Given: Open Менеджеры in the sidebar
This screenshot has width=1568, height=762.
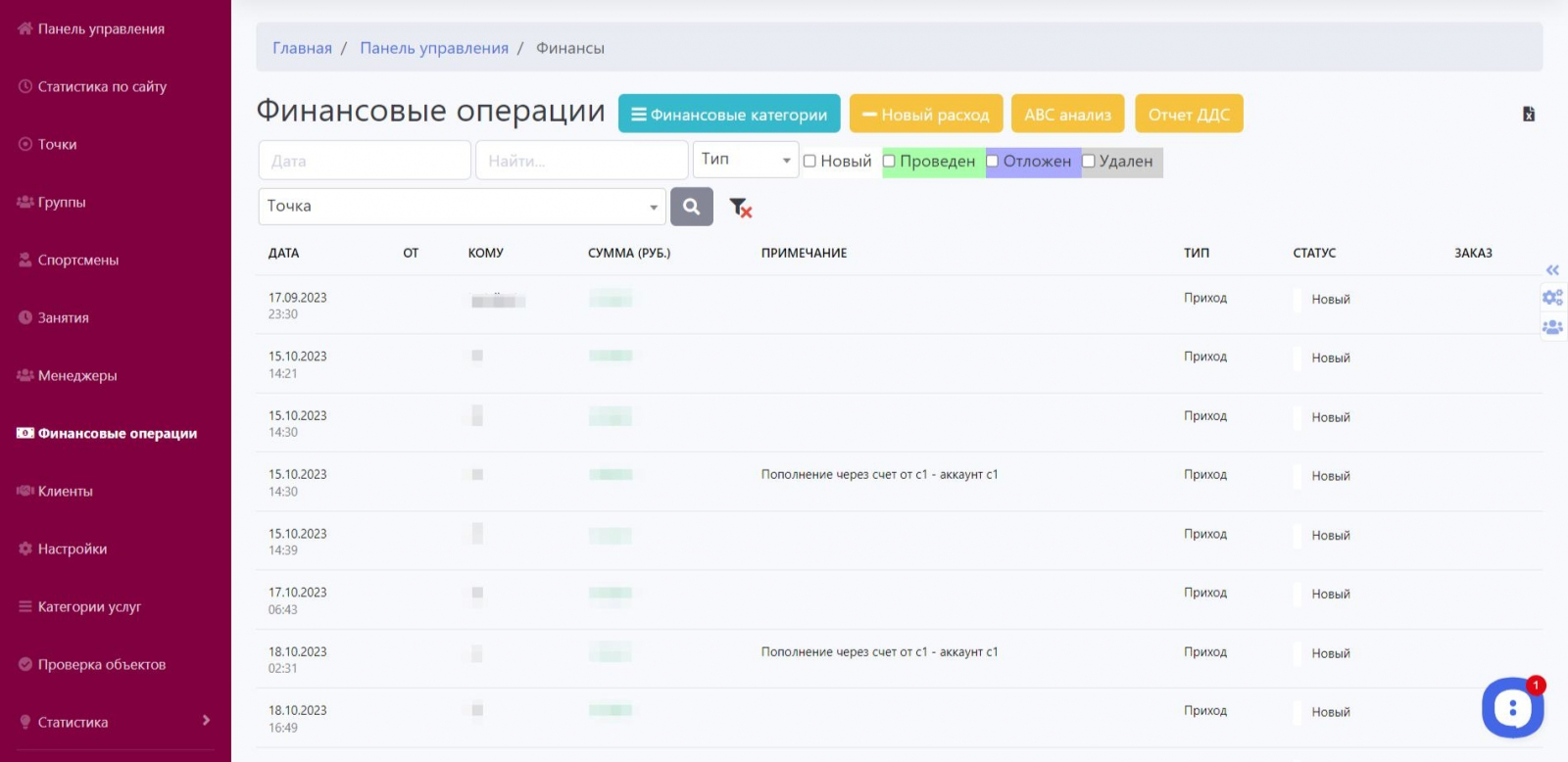Looking at the screenshot, I should coord(77,375).
